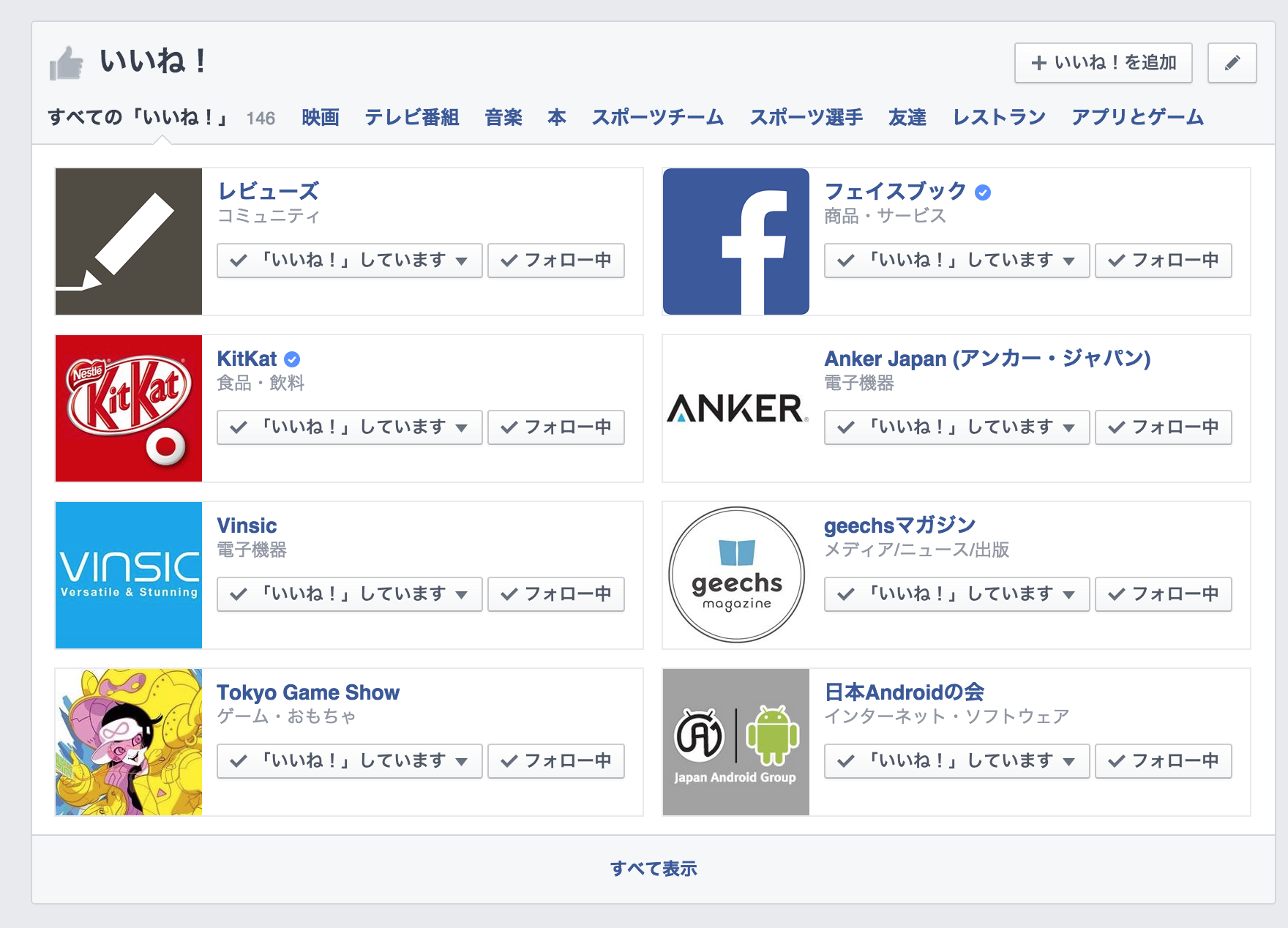Image resolution: width=1288 pixels, height=928 pixels.
Task: Open the liked dropdown for Tokyo Game Show
Action: tap(350, 761)
